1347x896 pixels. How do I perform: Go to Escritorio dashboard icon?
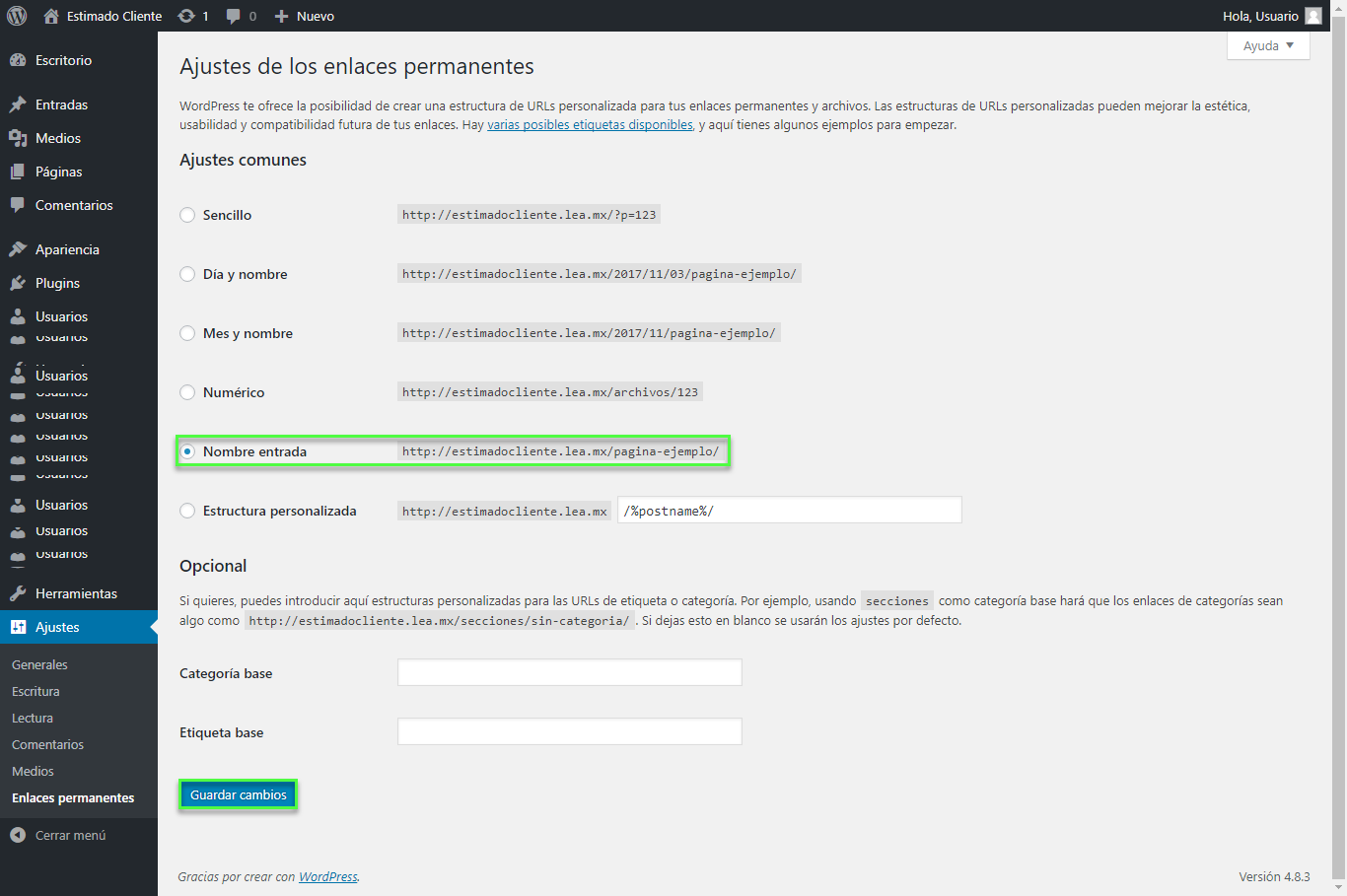tap(18, 60)
